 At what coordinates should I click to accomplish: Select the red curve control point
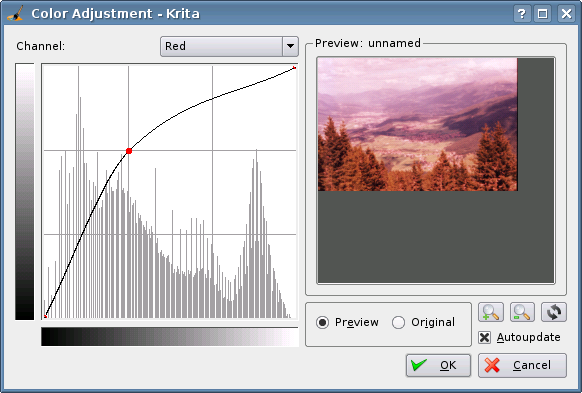pos(129,151)
